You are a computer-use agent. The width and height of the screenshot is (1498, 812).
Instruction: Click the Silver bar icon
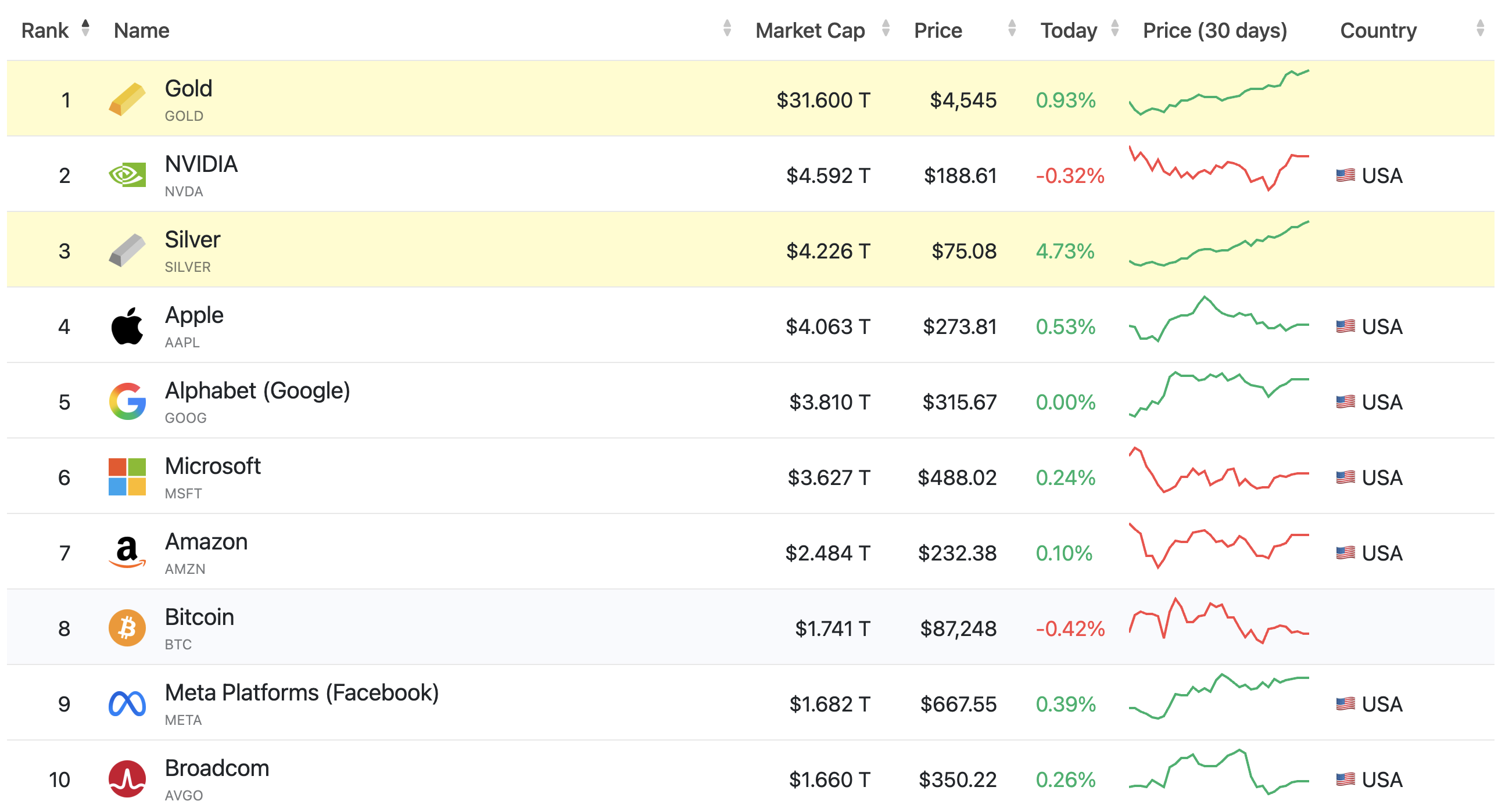coord(127,250)
